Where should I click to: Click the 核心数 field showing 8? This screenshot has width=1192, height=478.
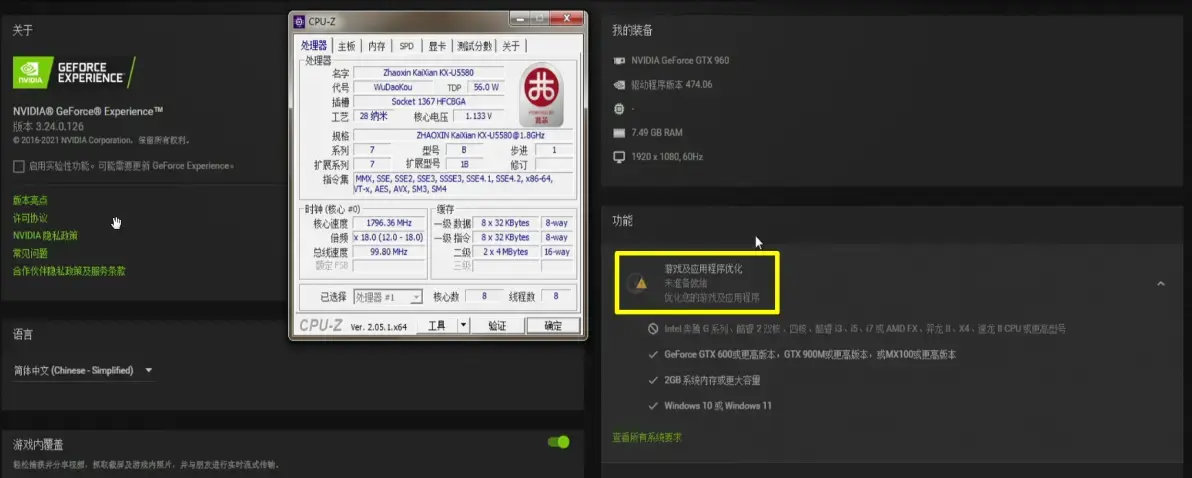point(486,297)
